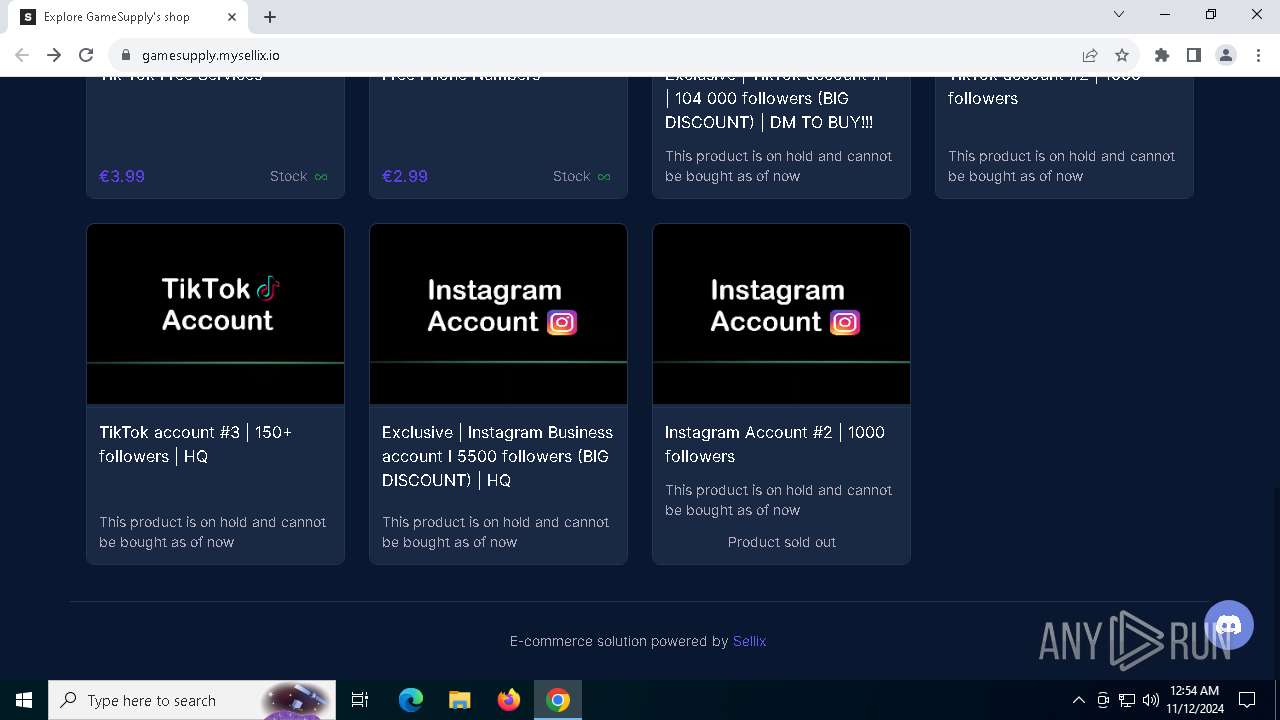Click the Product sold out label
Screen dimensions: 1280x720
(x=782, y=542)
